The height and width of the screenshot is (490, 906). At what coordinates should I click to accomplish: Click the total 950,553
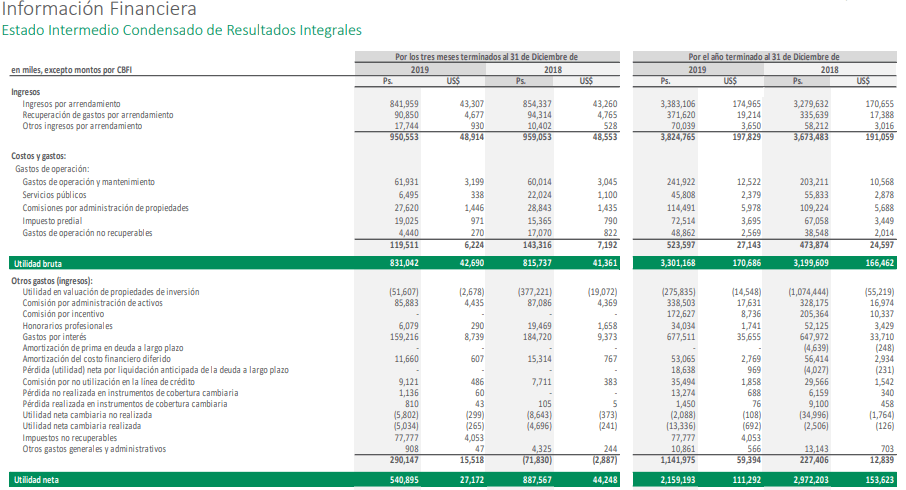pos(404,138)
